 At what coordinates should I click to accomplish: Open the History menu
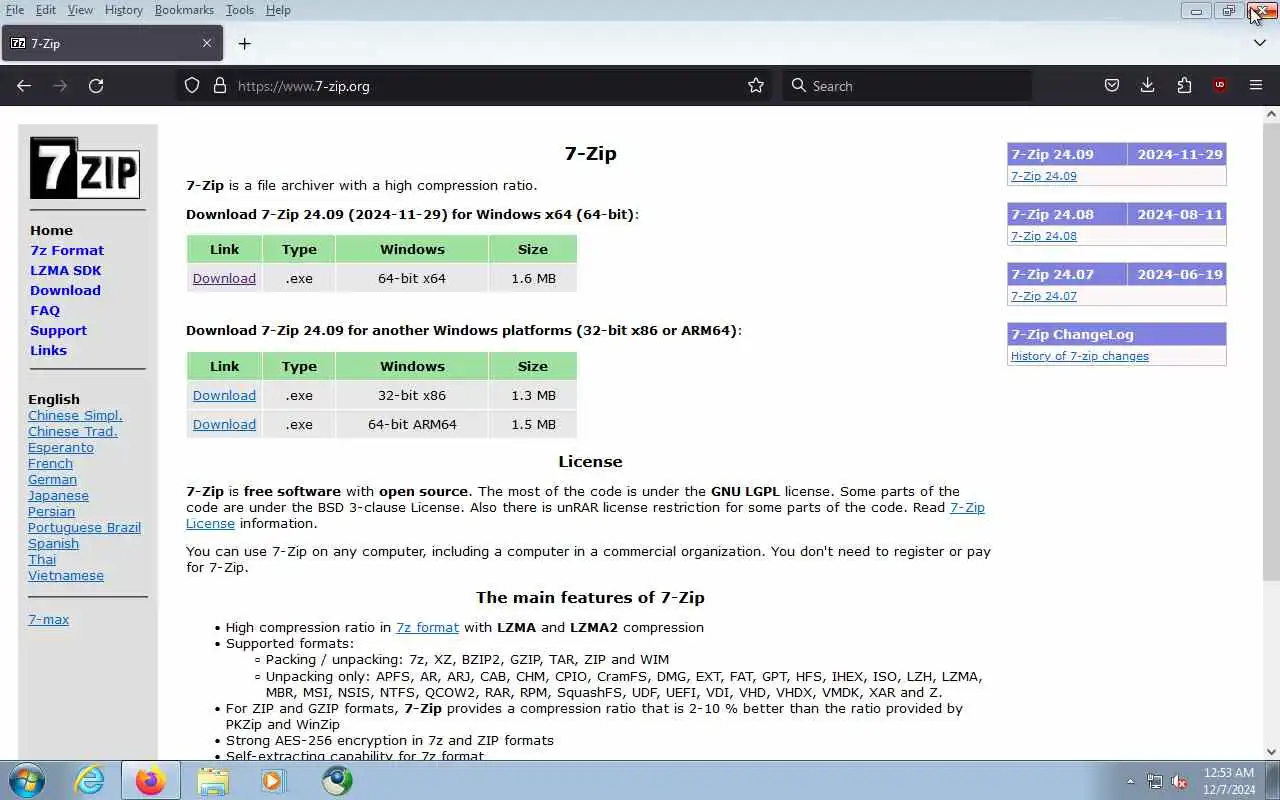coord(123,10)
